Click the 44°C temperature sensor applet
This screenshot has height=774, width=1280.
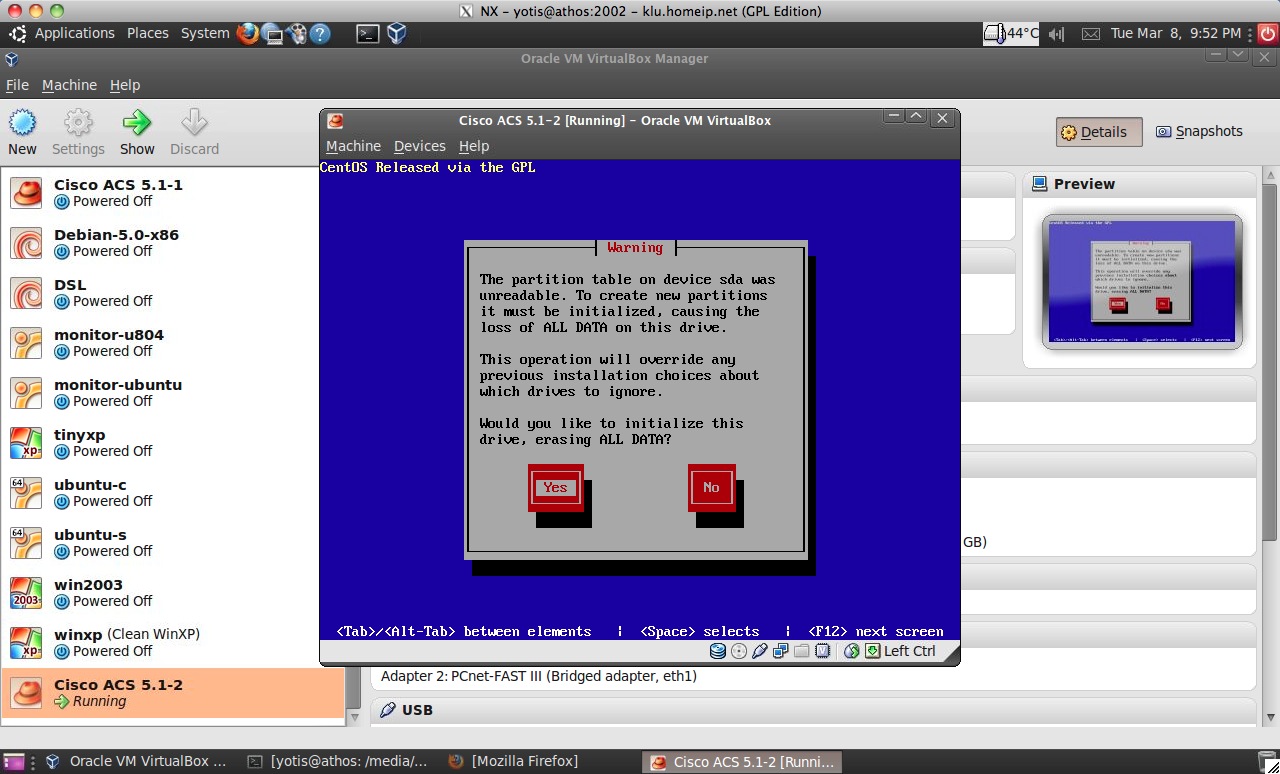[x=1011, y=33]
